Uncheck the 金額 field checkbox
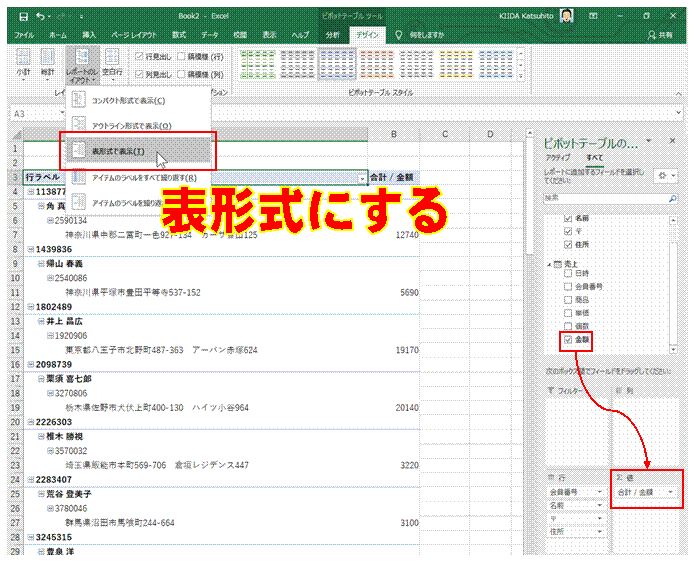This screenshot has height=562, width=698. click(x=568, y=340)
